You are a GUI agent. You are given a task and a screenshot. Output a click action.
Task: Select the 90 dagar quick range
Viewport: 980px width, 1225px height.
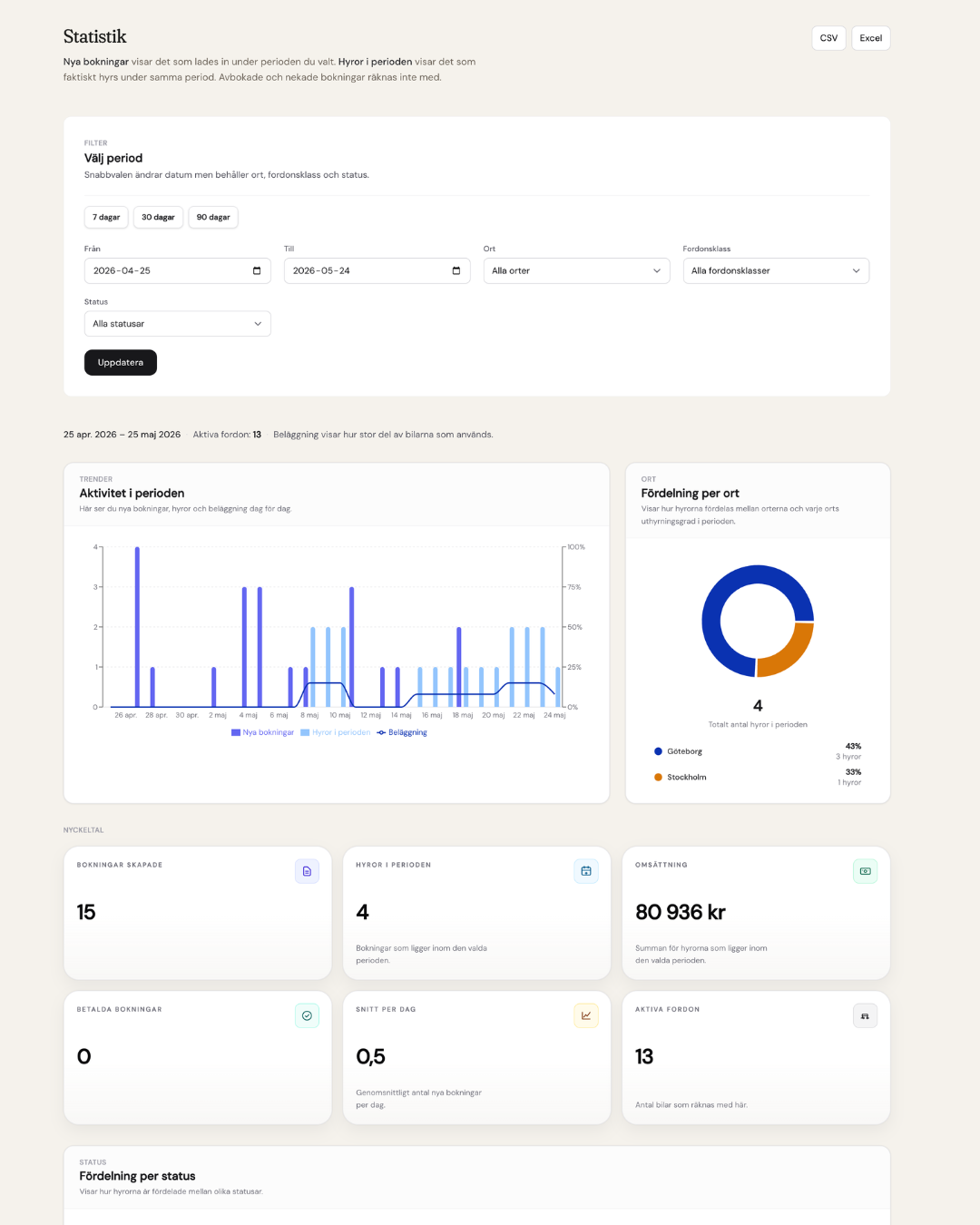(x=213, y=217)
